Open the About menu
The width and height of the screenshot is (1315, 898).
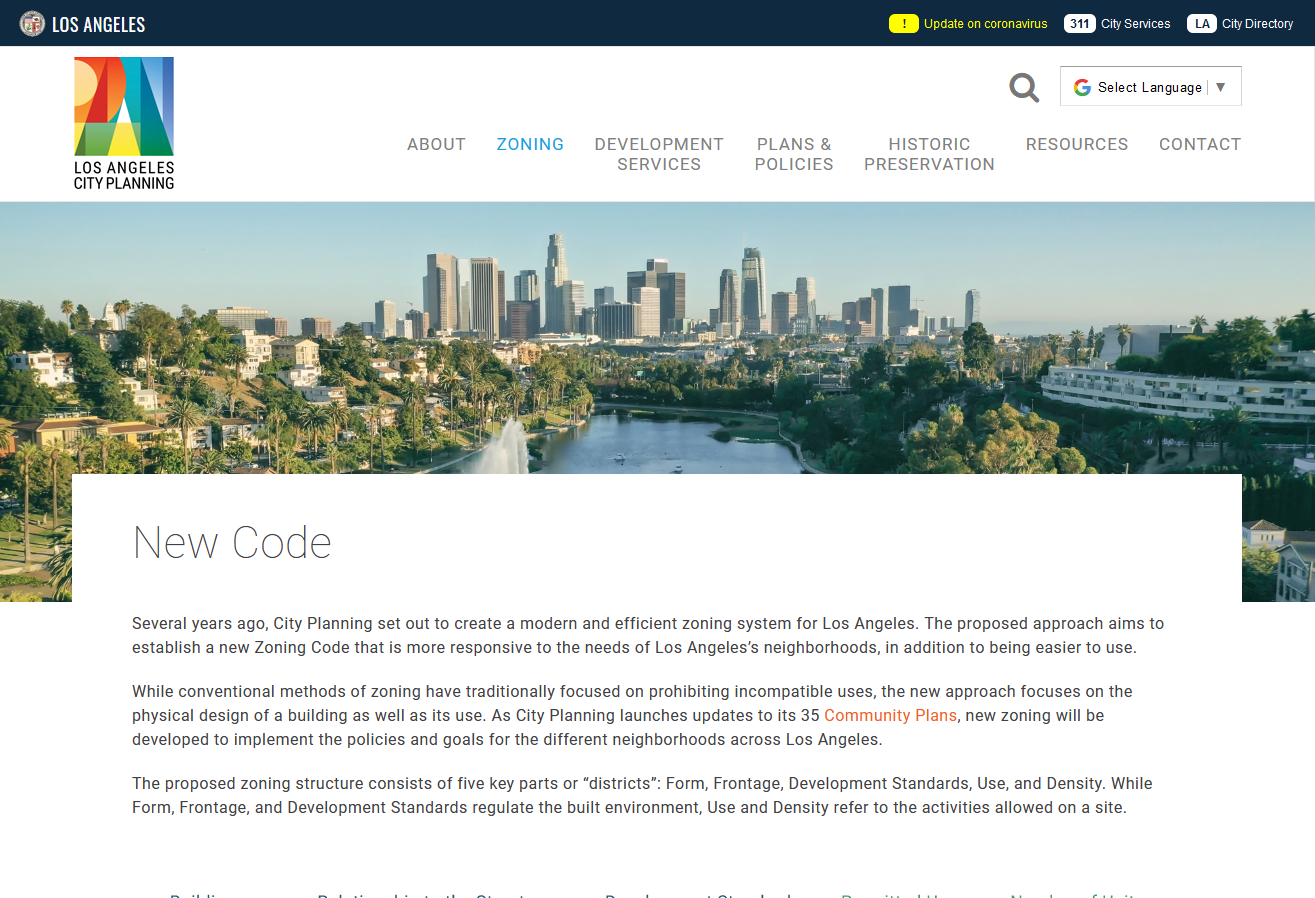pos(436,144)
